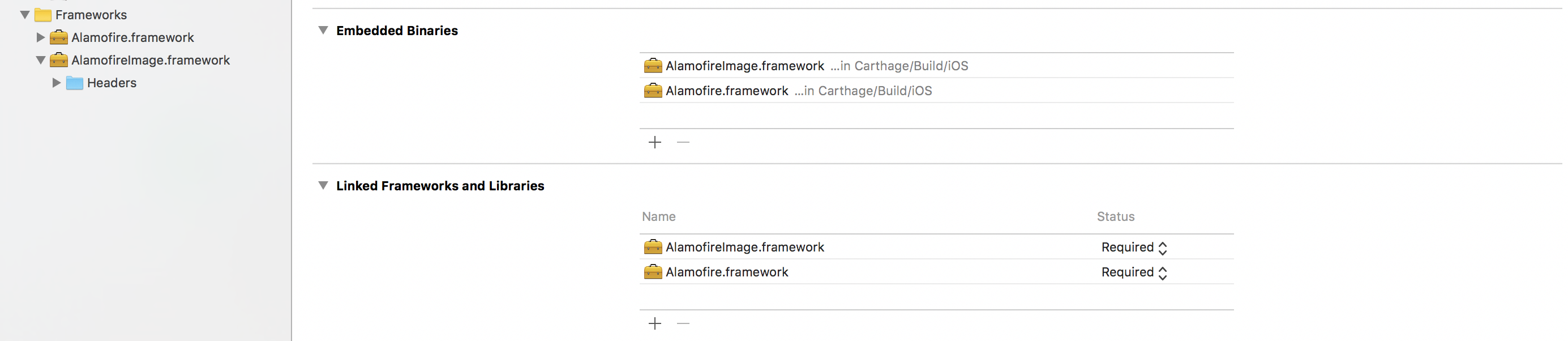Select AlamofireImage.framework row in Embedded Binaries
The image size is (1568, 341).
click(936, 66)
